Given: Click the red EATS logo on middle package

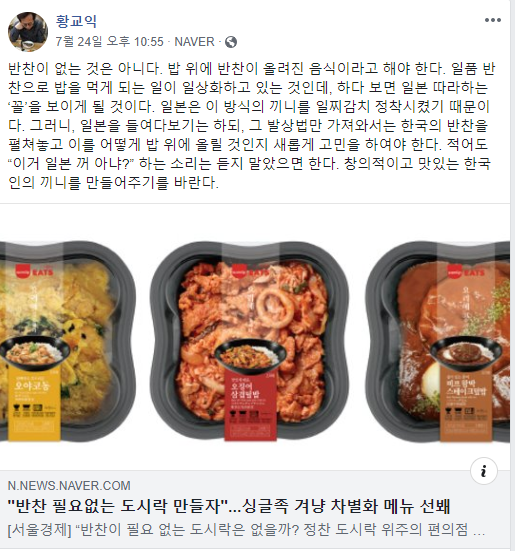Looking at the screenshot, I should (x=250, y=272).
